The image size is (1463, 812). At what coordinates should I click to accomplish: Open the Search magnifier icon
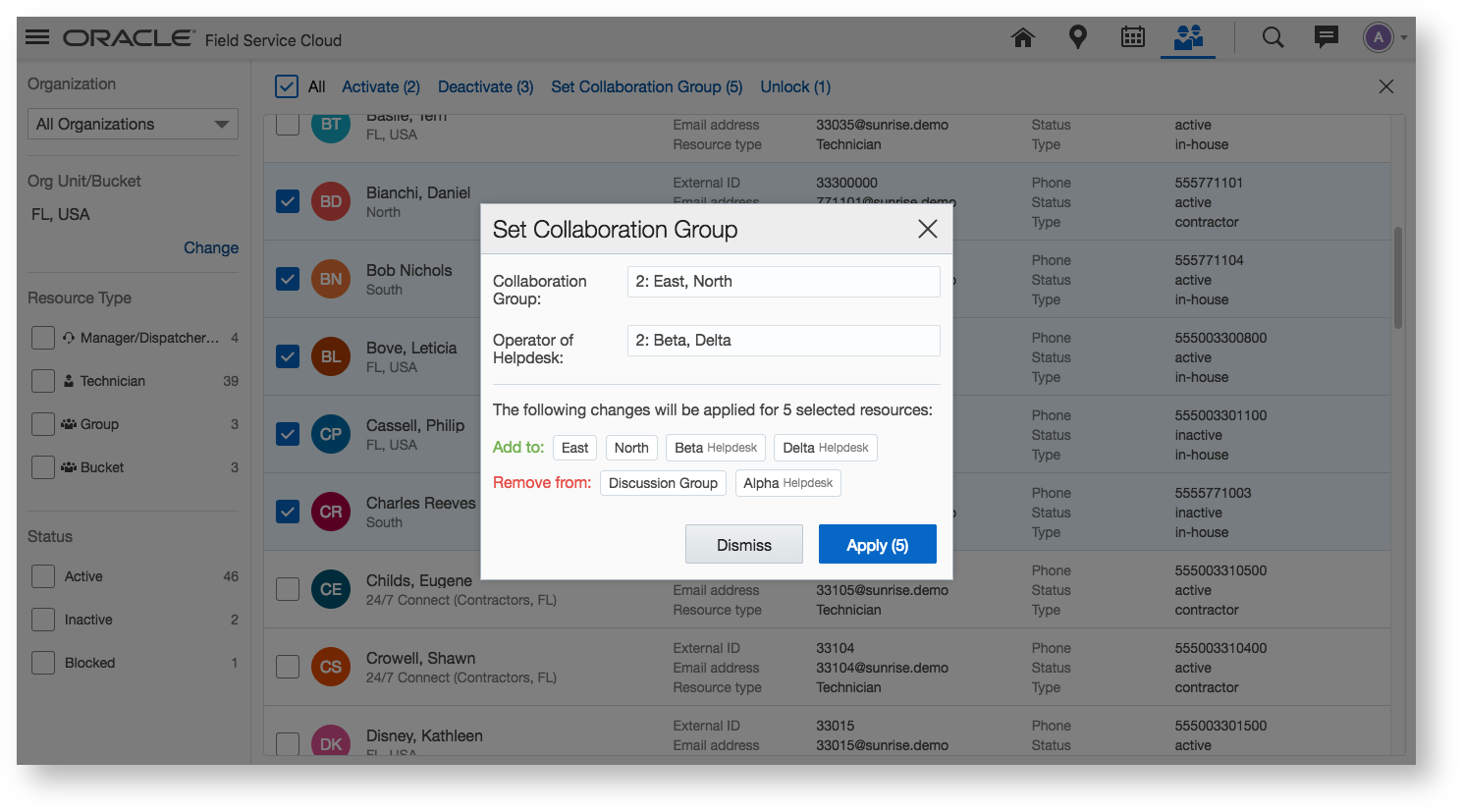pyautogui.click(x=1273, y=36)
